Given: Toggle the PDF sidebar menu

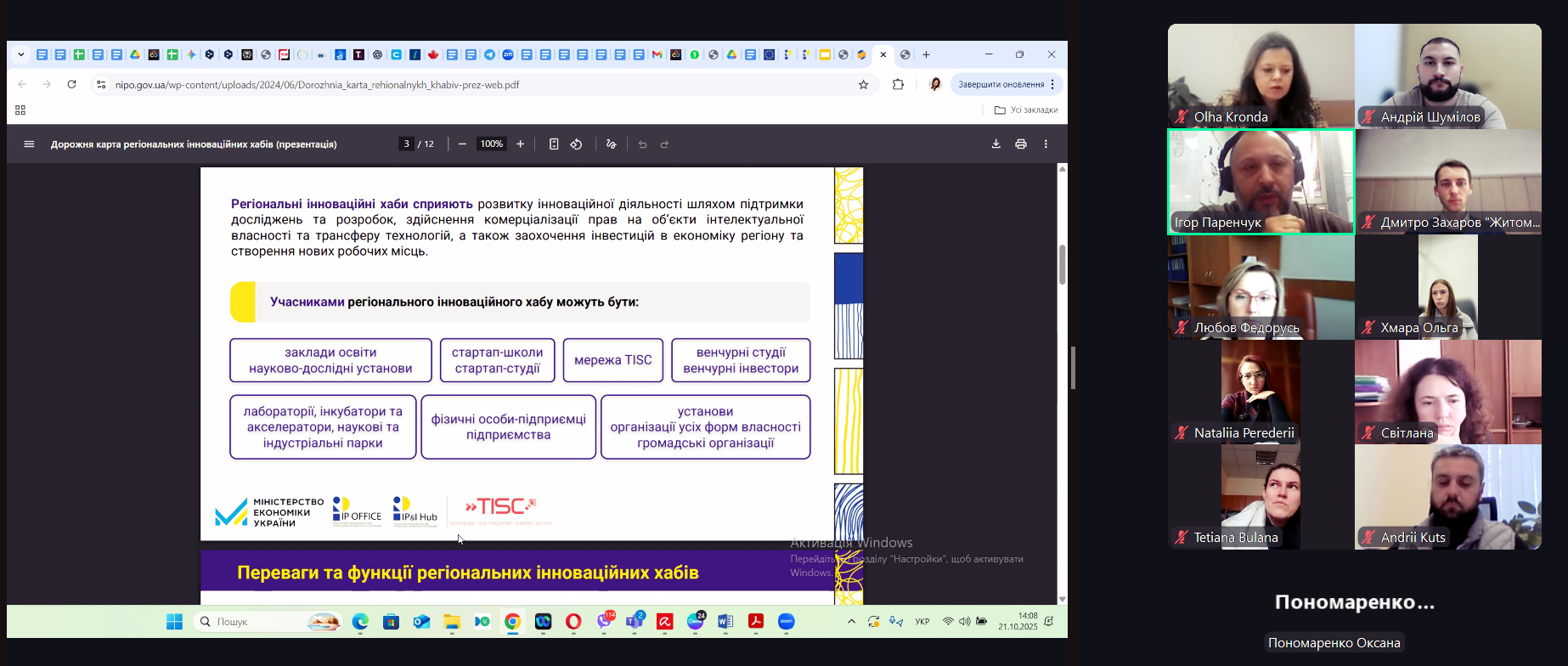Looking at the screenshot, I should tap(29, 144).
